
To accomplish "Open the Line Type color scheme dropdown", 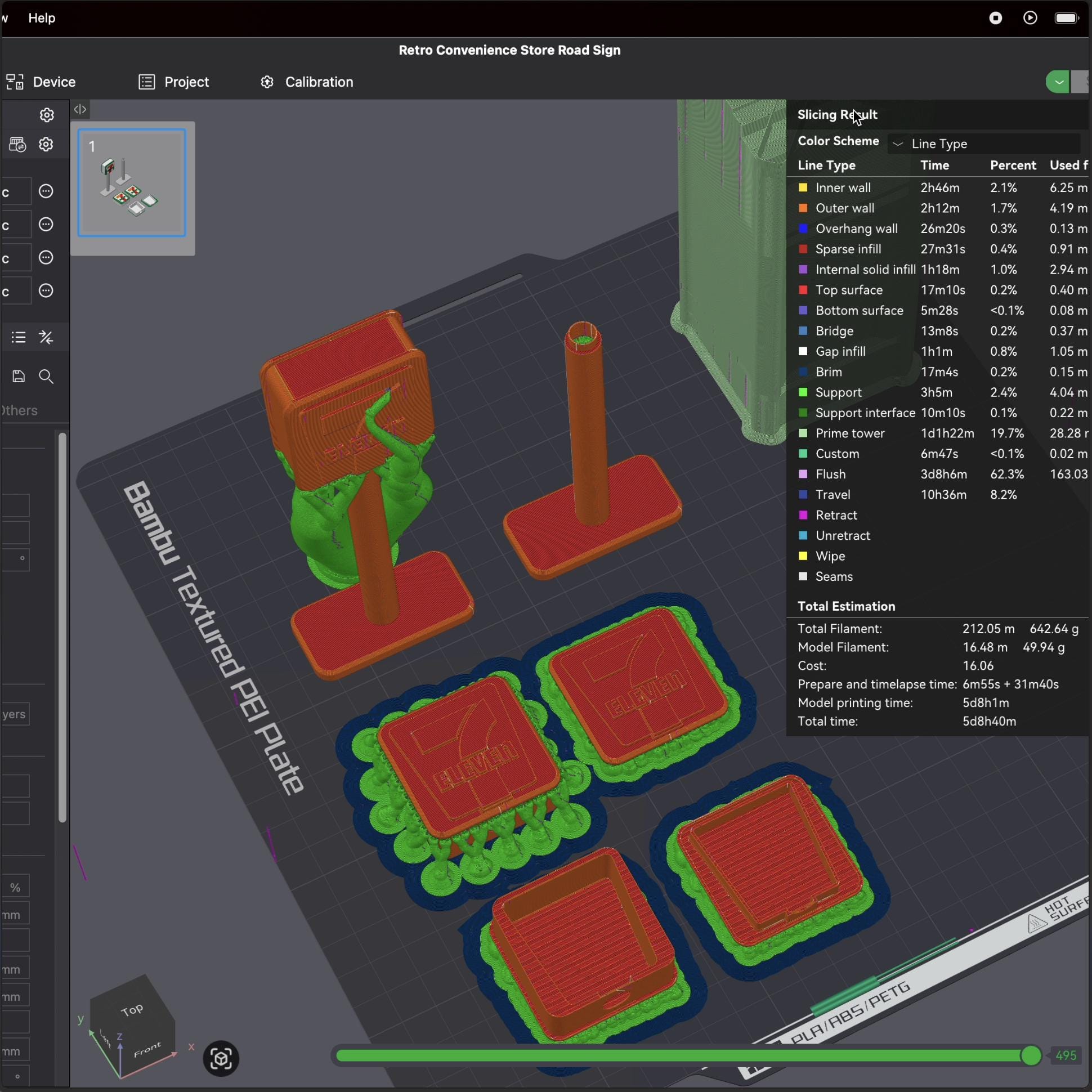I will [984, 144].
